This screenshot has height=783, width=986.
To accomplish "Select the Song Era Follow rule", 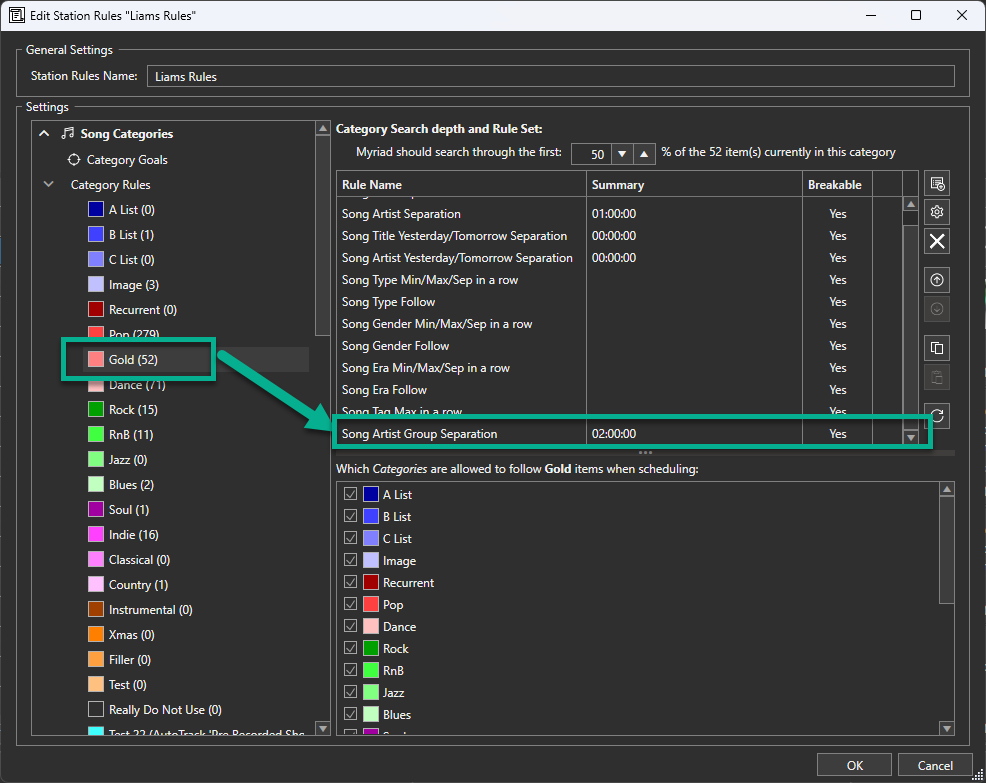I will (619, 390).
